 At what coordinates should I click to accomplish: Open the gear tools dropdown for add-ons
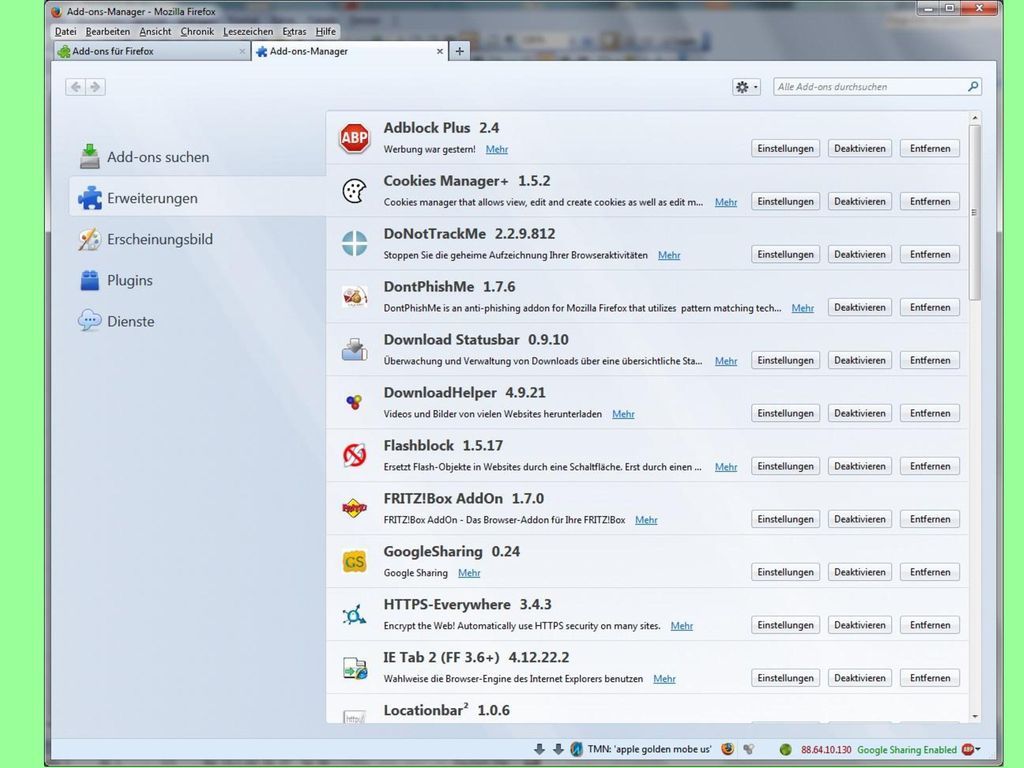click(x=746, y=87)
